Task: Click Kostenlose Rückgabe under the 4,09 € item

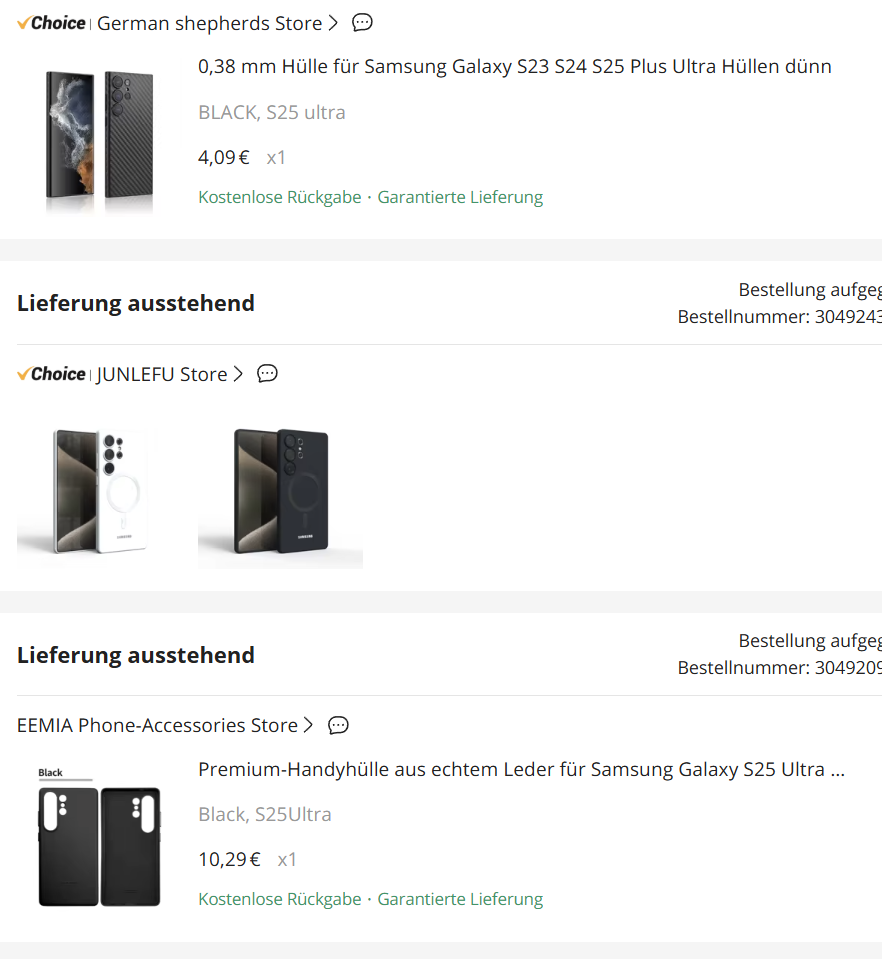Action: click(x=279, y=197)
